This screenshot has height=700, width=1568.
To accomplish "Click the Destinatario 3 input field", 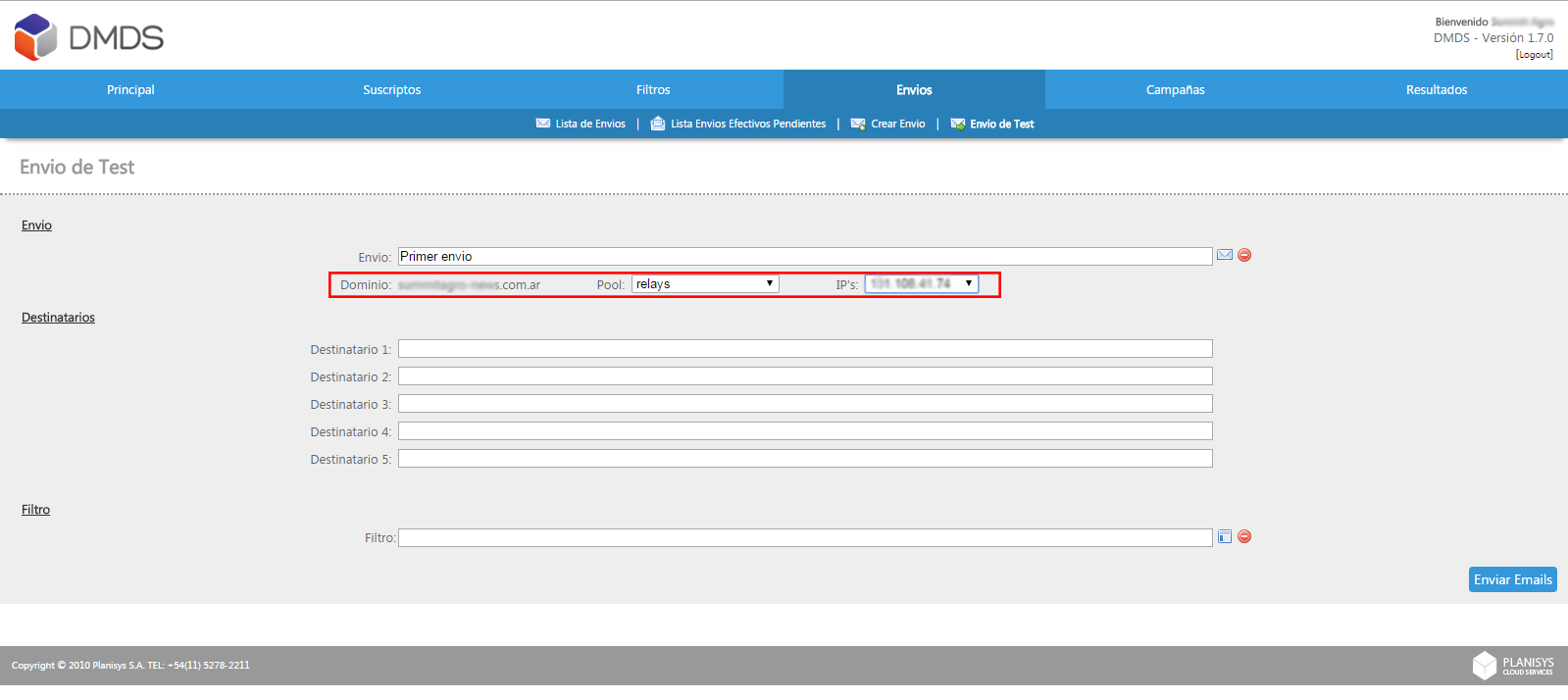I will tap(805, 404).
